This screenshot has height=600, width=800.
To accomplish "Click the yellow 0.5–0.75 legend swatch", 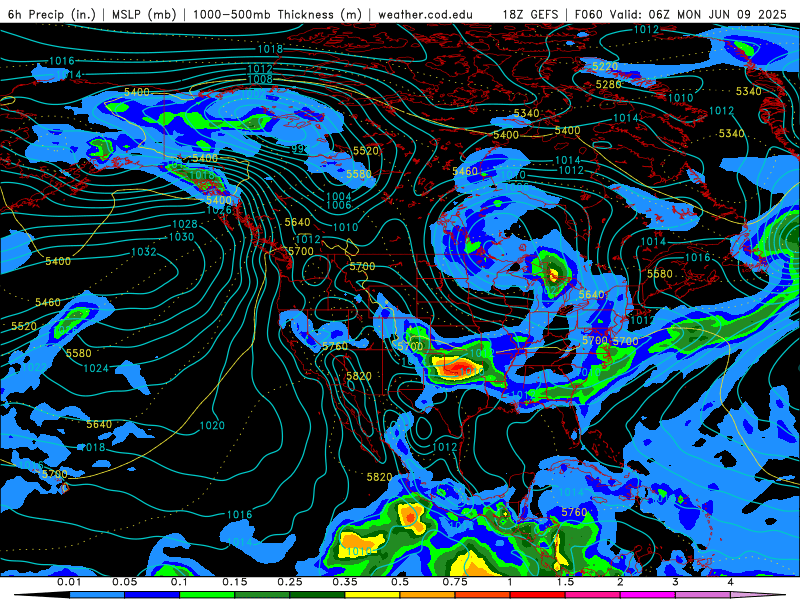I will tap(372, 595).
